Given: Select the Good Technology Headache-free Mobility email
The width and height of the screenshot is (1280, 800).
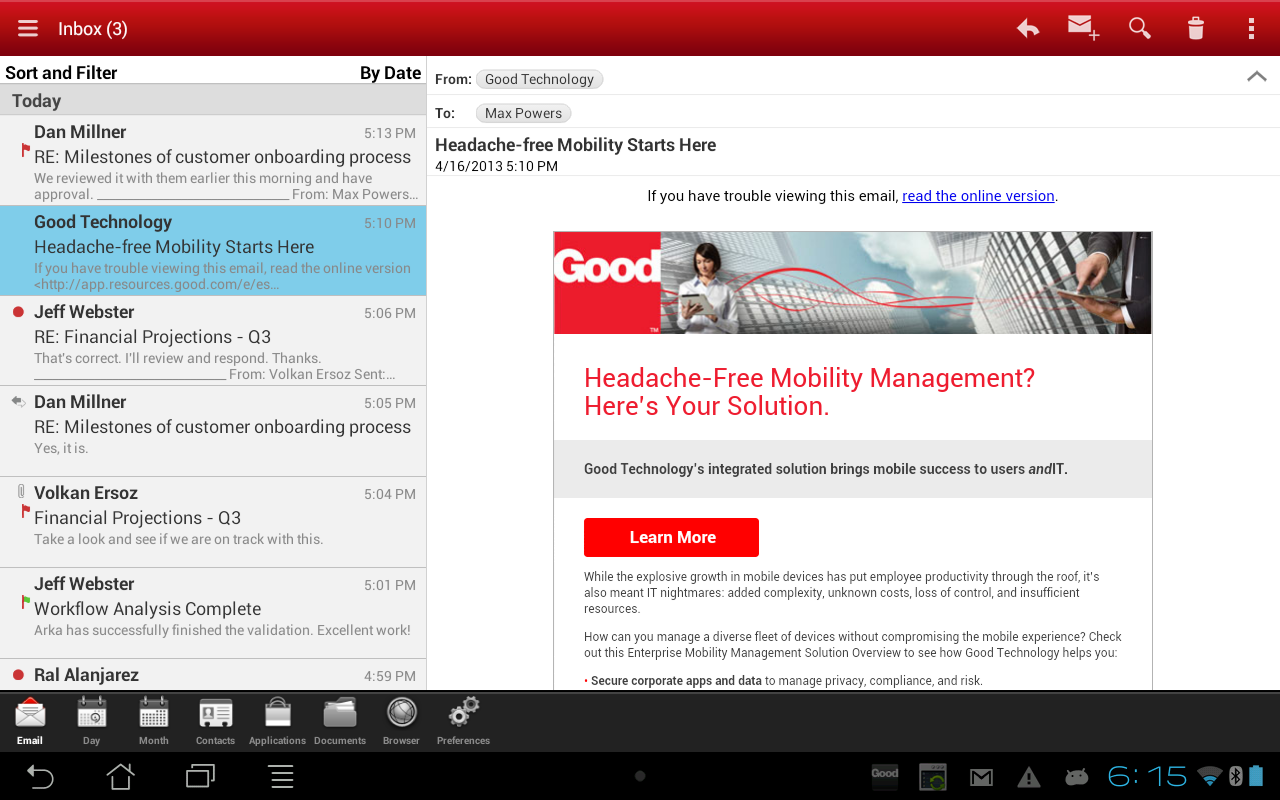Looking at the screenshot, I should pos(213,251).
